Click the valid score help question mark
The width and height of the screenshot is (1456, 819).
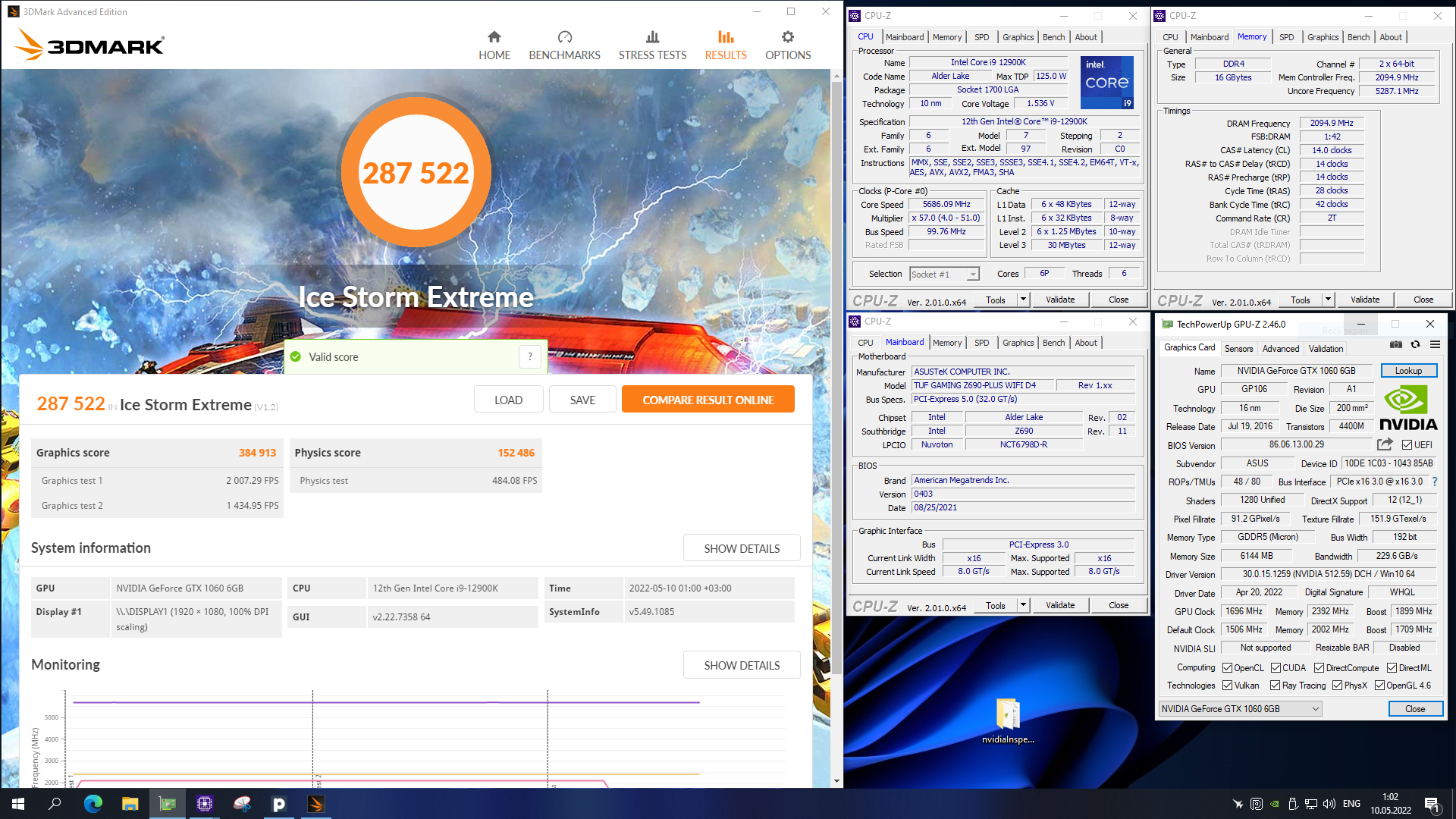coord(530,356)
